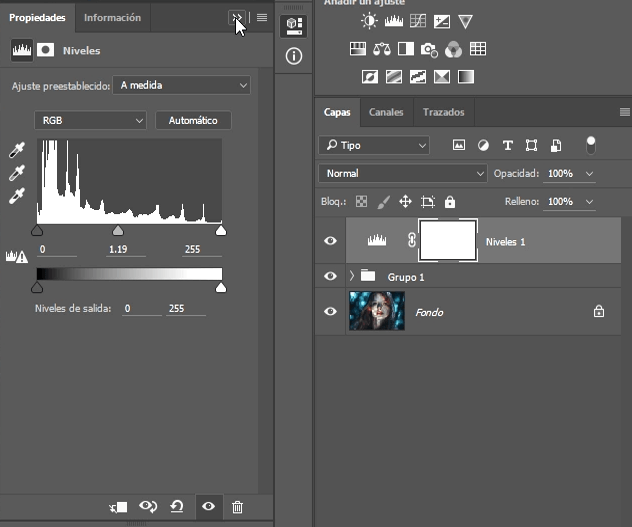Click the Automático button
The image size is (632, 527).
[x=193, y=120]
